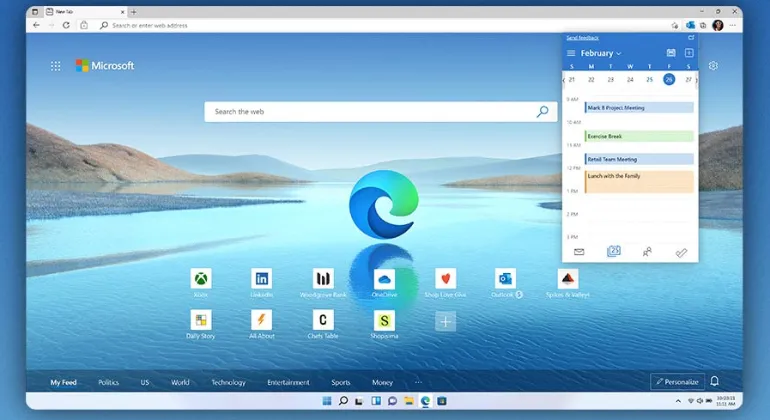
Task: Focus the browser address bar
Action: point(383,25)
